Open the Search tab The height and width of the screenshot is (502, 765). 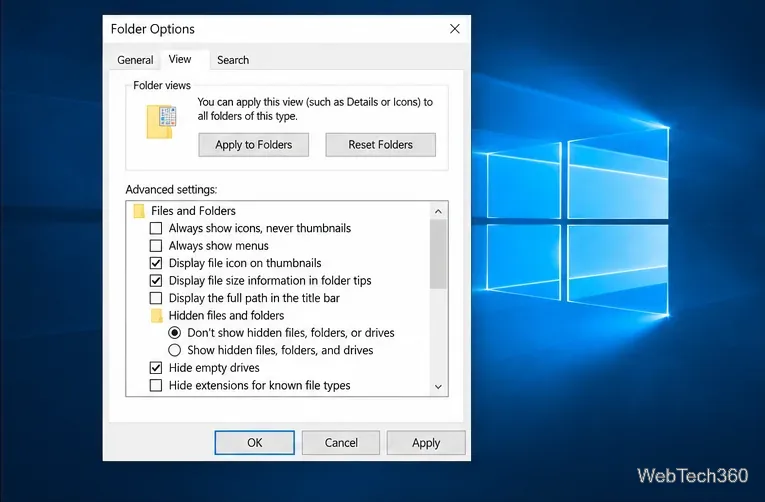233,60
